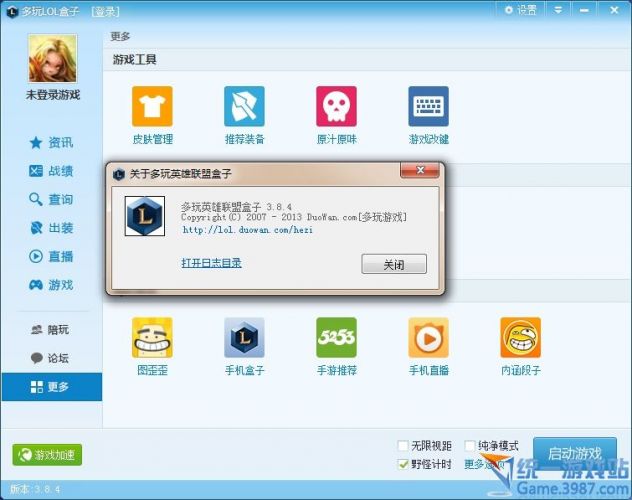The width and height of the screenshot is (632, 500).
Task: Open the 内涵段子 smiley icon
Action: click(520, 338)
